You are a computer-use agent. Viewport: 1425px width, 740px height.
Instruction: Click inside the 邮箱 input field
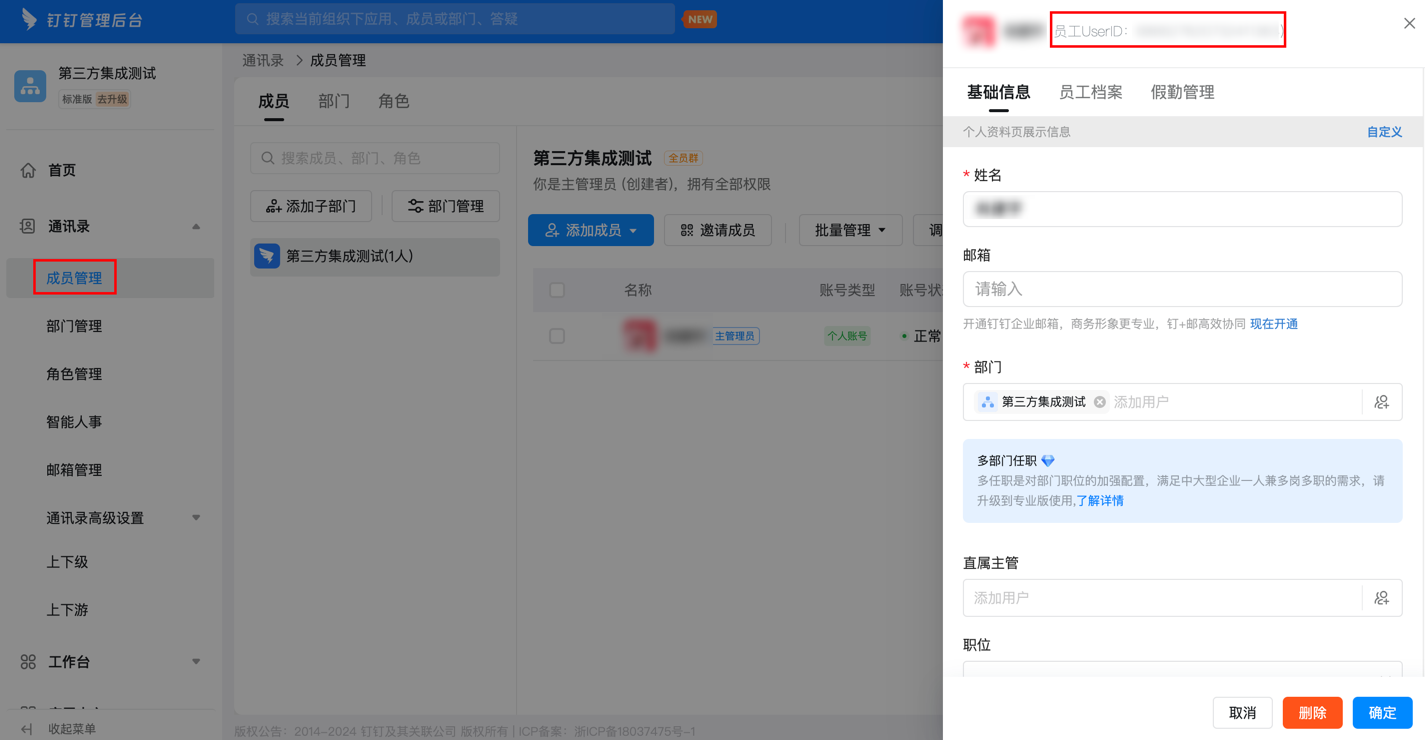tap(1182, 289)
